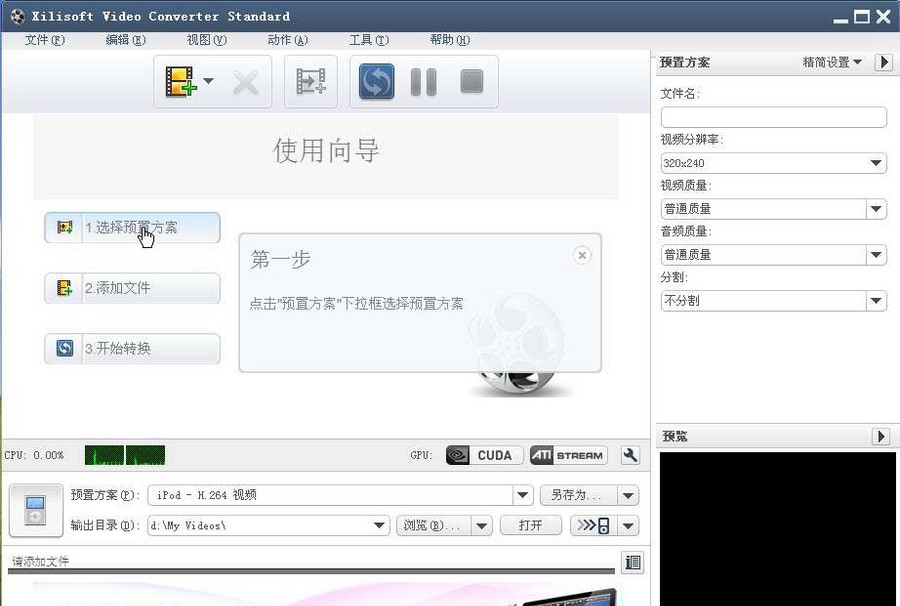This screenshot has width=900, height=606.
Task: Click the CPU activity meter
Action: tap(124, 455)
